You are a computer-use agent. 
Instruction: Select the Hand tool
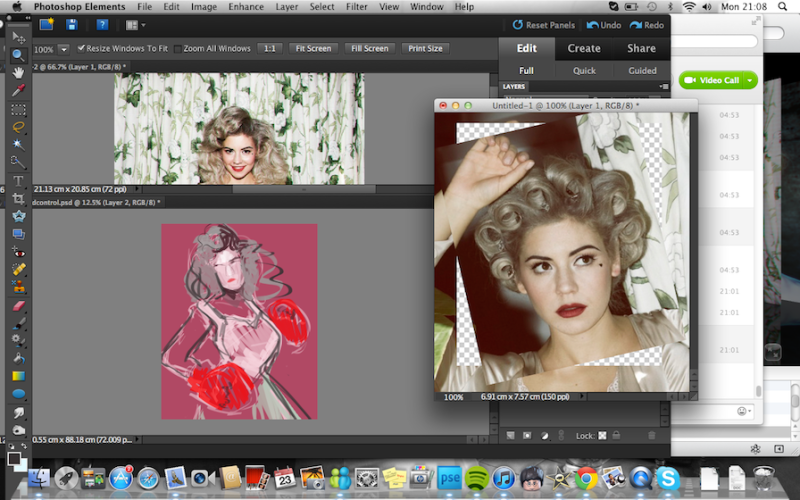coord(18,72)
